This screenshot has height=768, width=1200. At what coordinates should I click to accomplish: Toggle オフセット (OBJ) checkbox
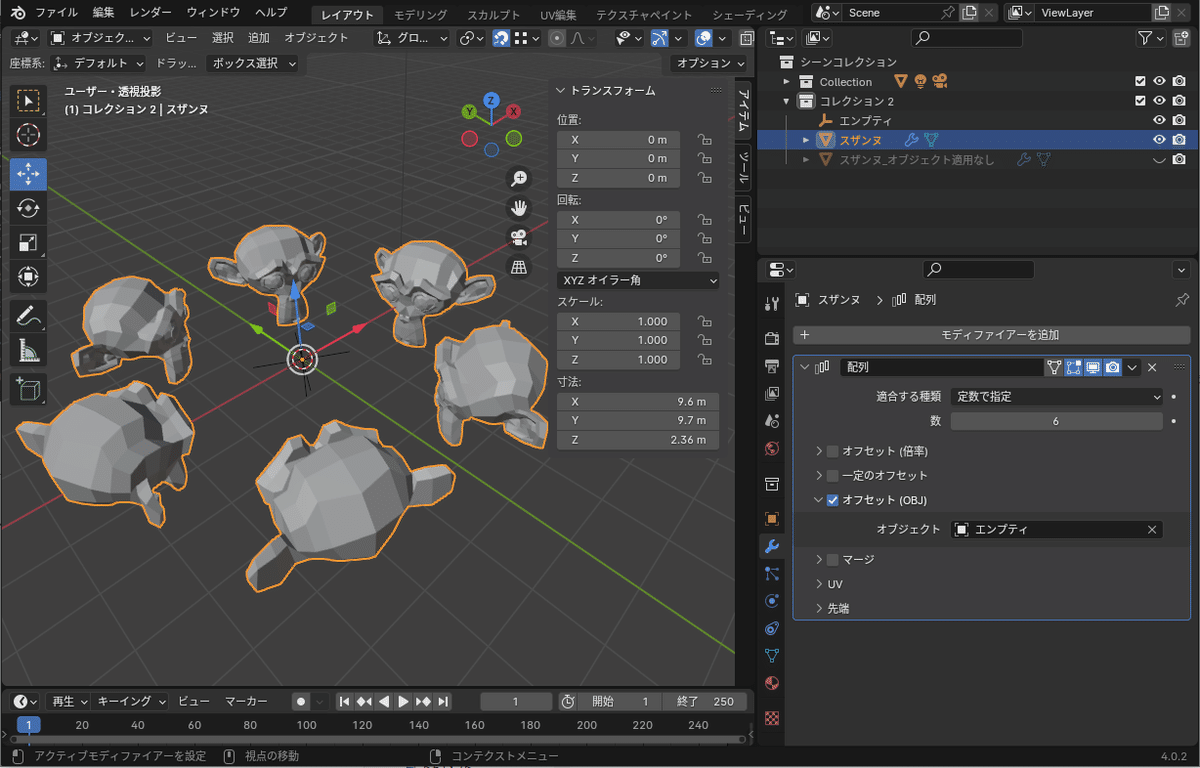pyautogui.click(x=832, y=500)
